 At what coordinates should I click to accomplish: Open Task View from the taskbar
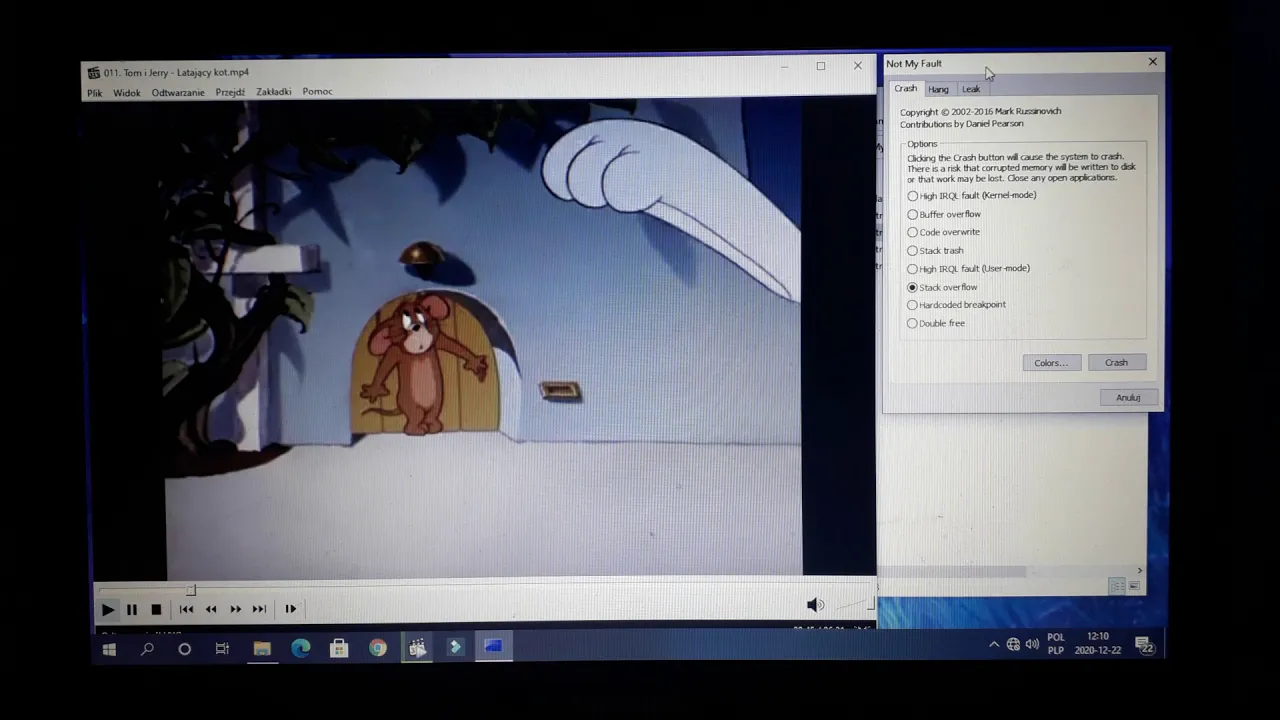(222, 650)
